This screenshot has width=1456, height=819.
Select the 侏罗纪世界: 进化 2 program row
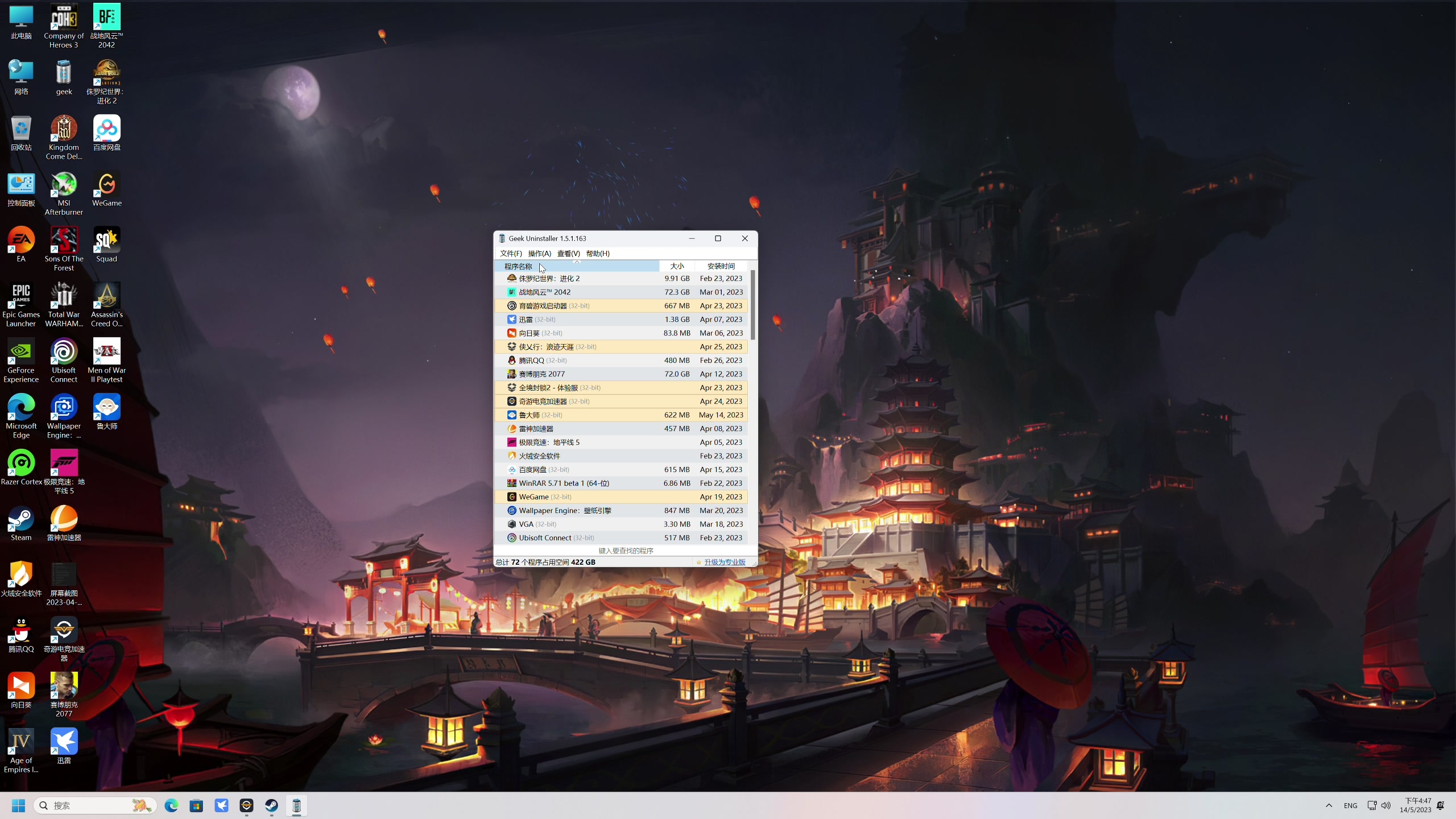tap(621, 279)
